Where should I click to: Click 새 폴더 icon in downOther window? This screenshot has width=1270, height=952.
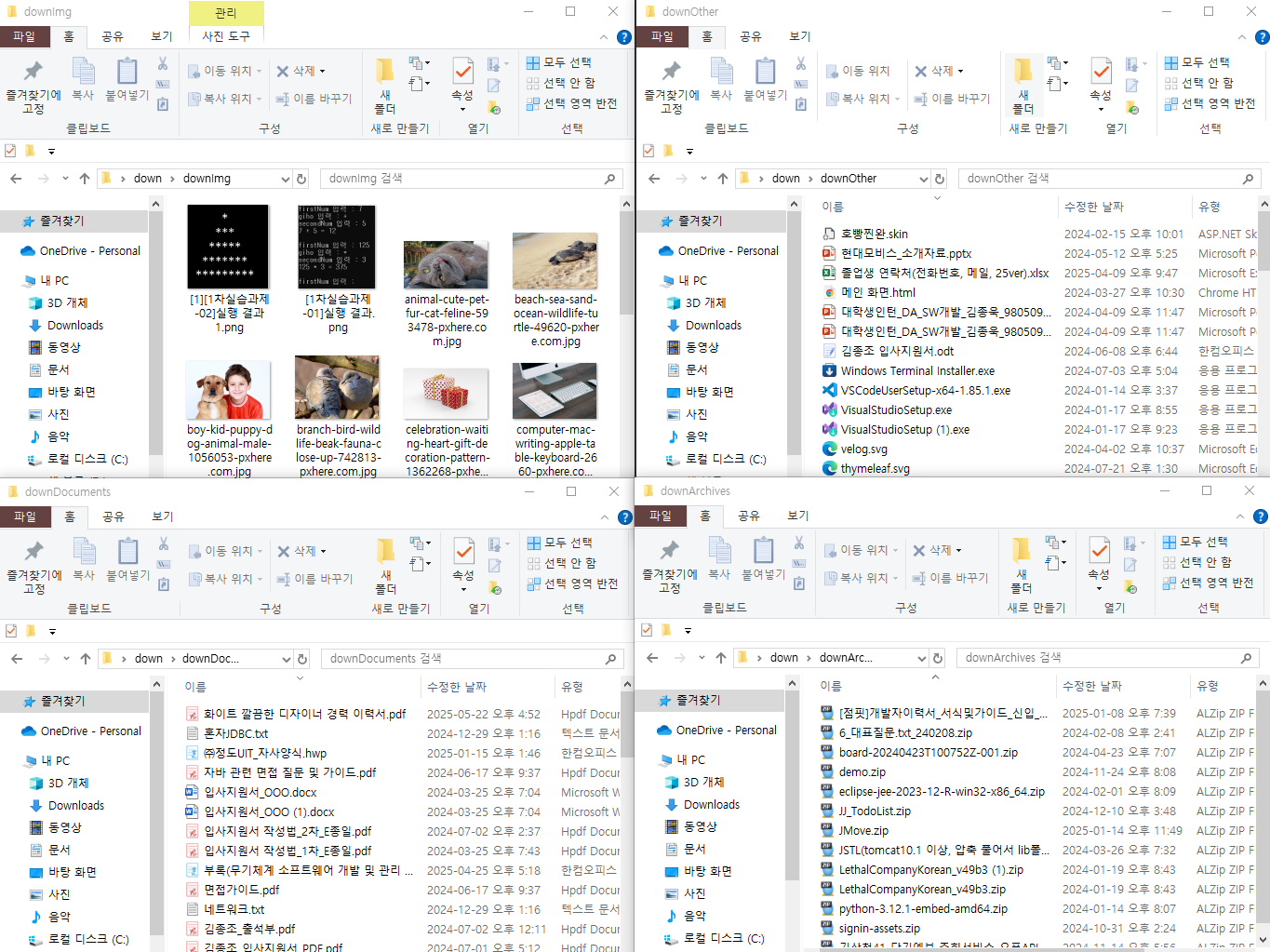(1023, 71)
